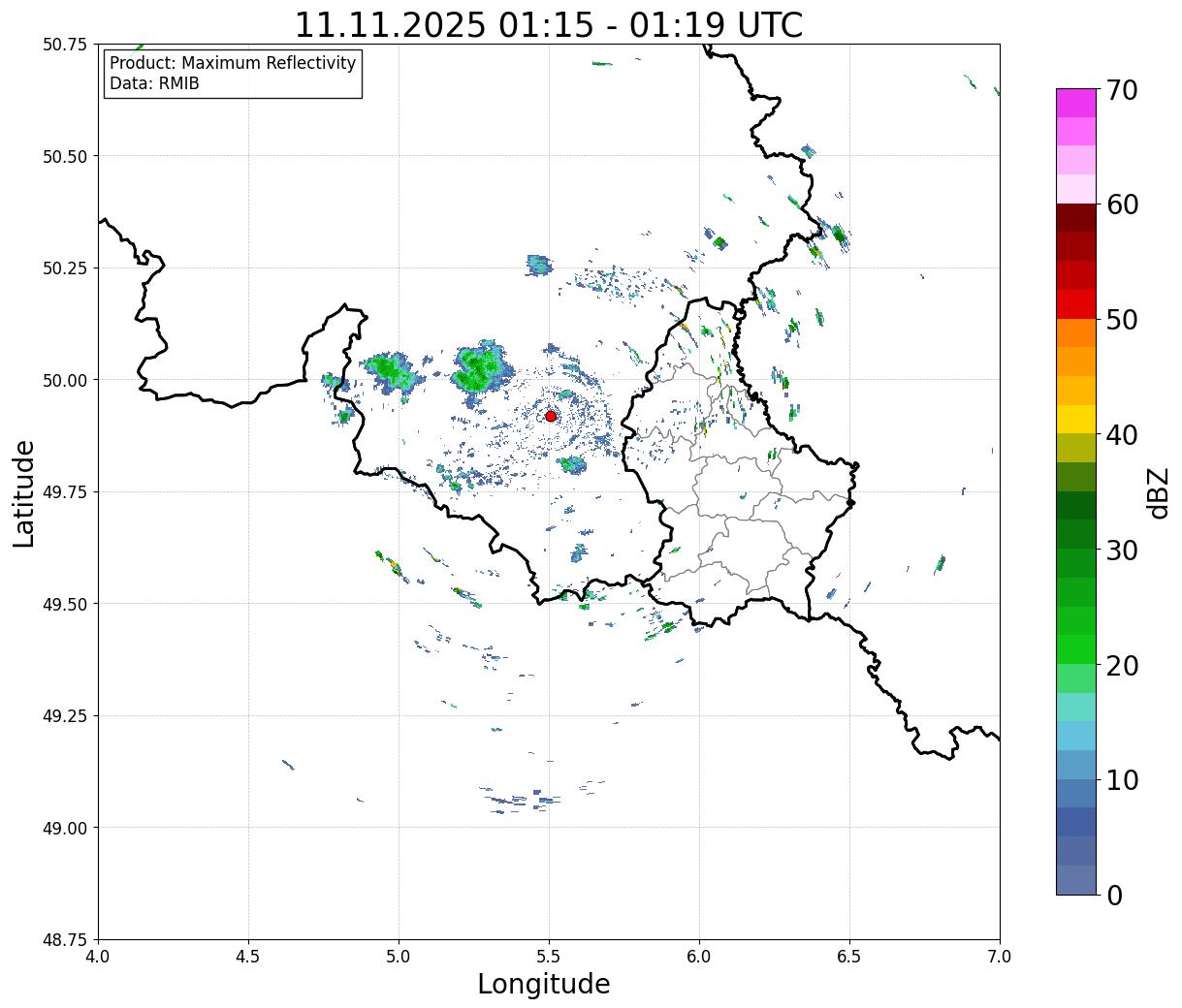1182x1008 pixels.
Task: Click the latitude tick label 49.00
Action: [x=65, y=828]
